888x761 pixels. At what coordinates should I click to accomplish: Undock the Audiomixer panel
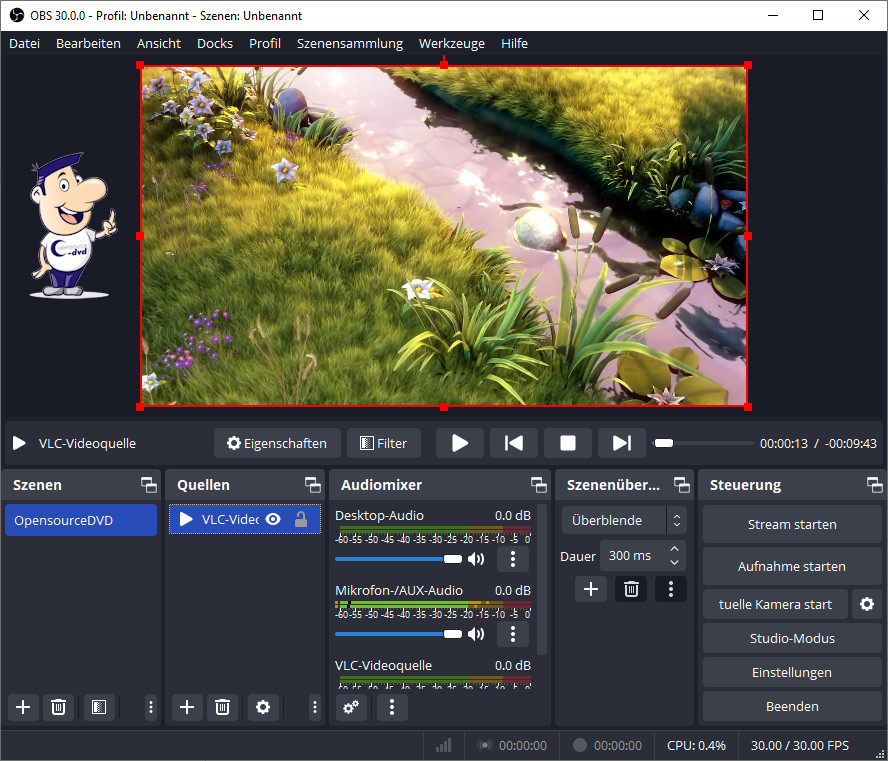[540, 485]
